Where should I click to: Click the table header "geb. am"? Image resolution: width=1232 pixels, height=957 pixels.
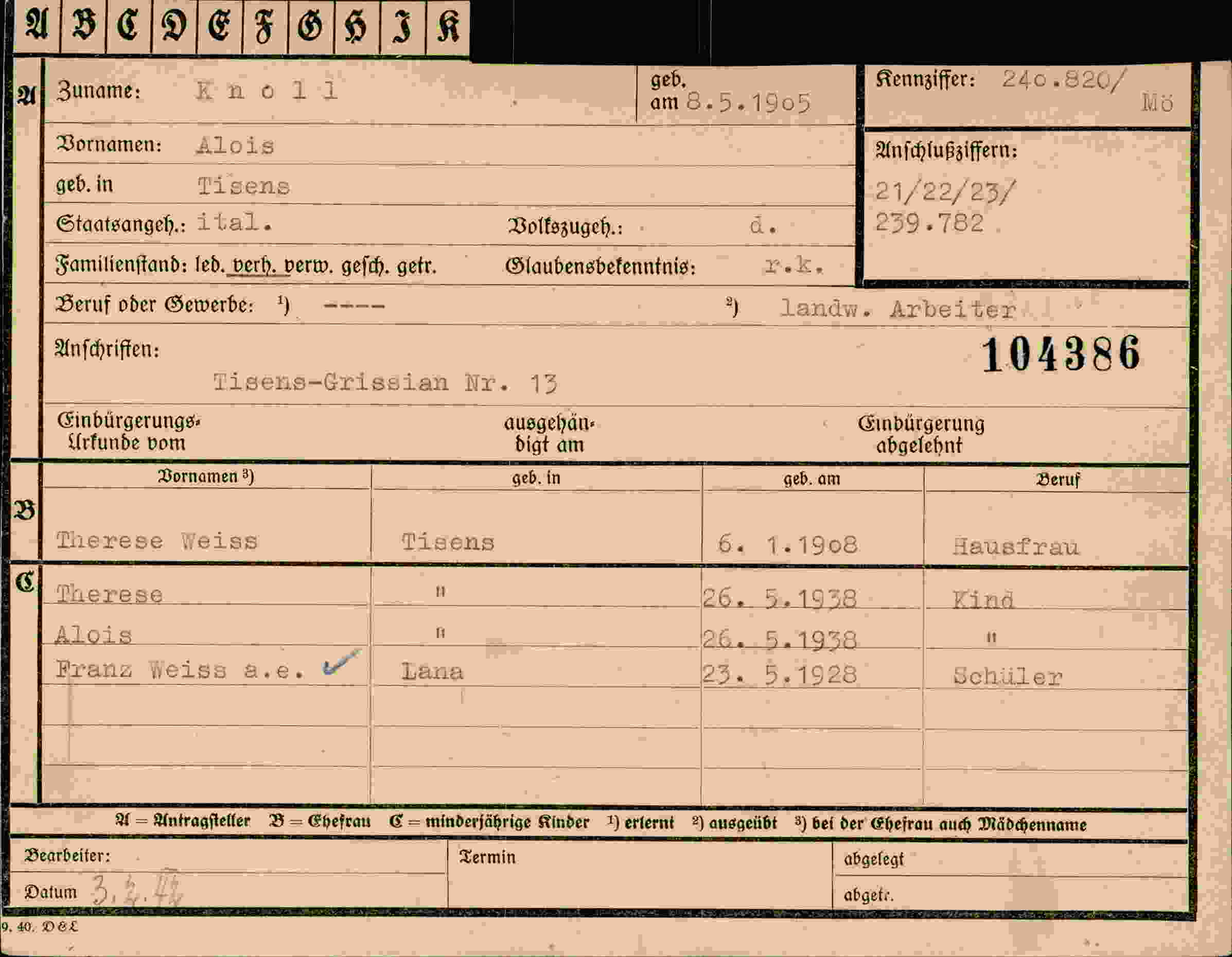tap(812, 479)
